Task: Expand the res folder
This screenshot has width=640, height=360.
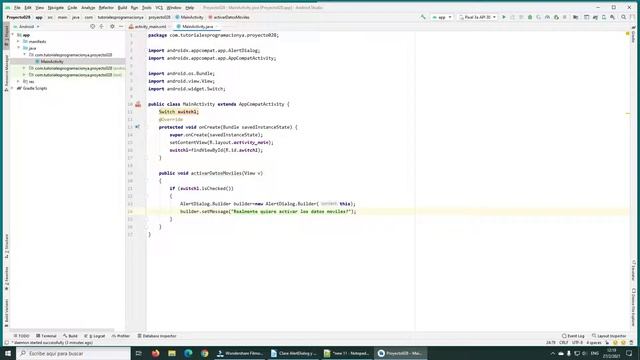Action: [19, 82]
